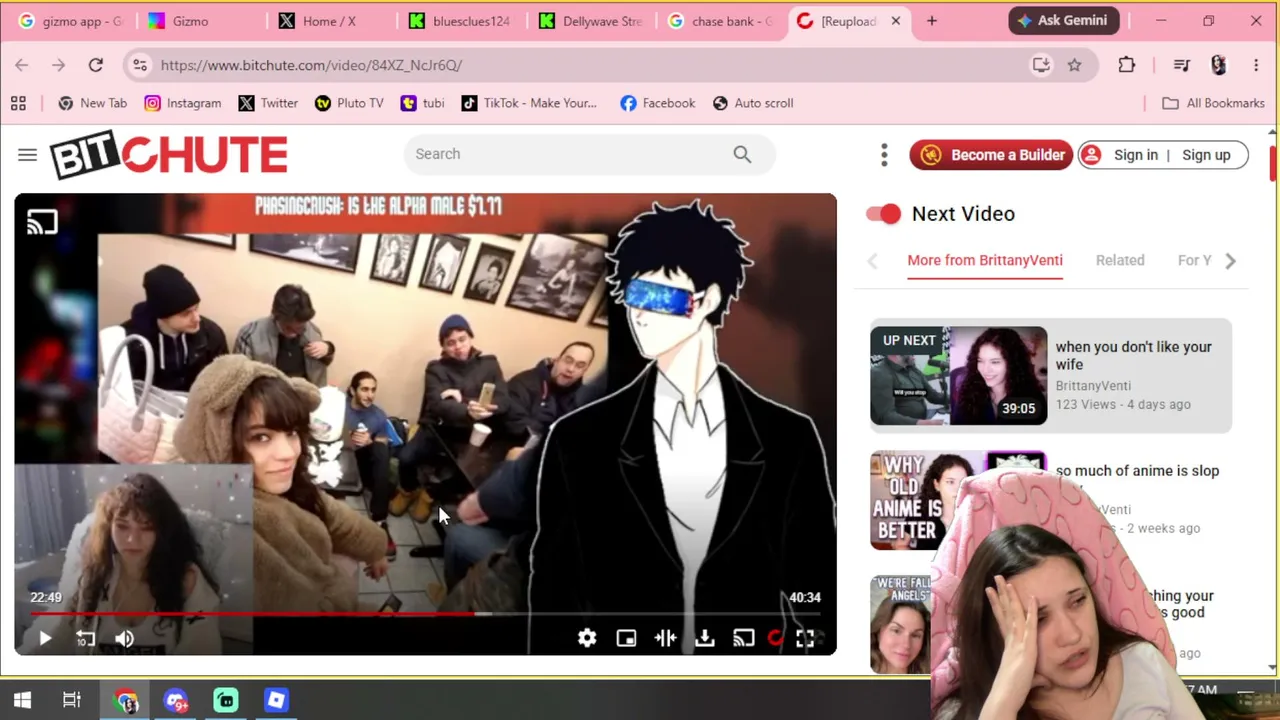
Task: Switch to the Related tab
Action: tap(1120, 260)
